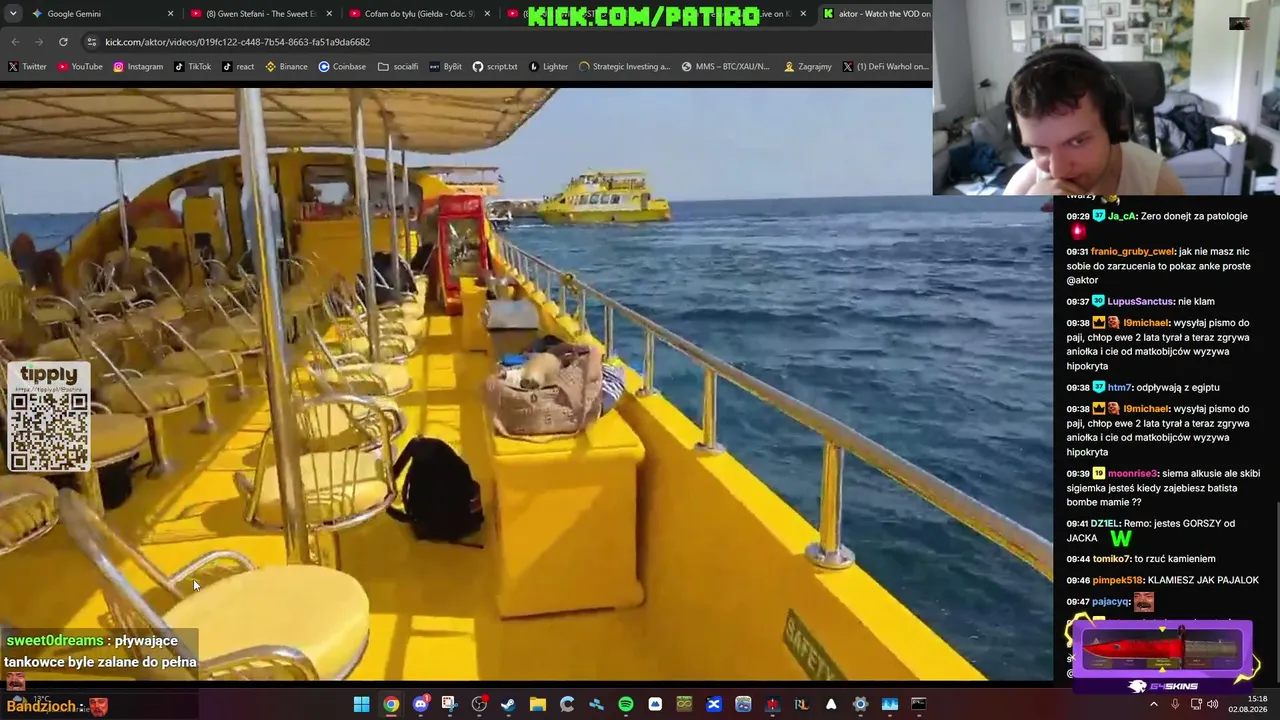The image size is (1280, 720).
Task: Switch to the 'Cofam do tyłu' tab
Action: [x=421, y=14]
